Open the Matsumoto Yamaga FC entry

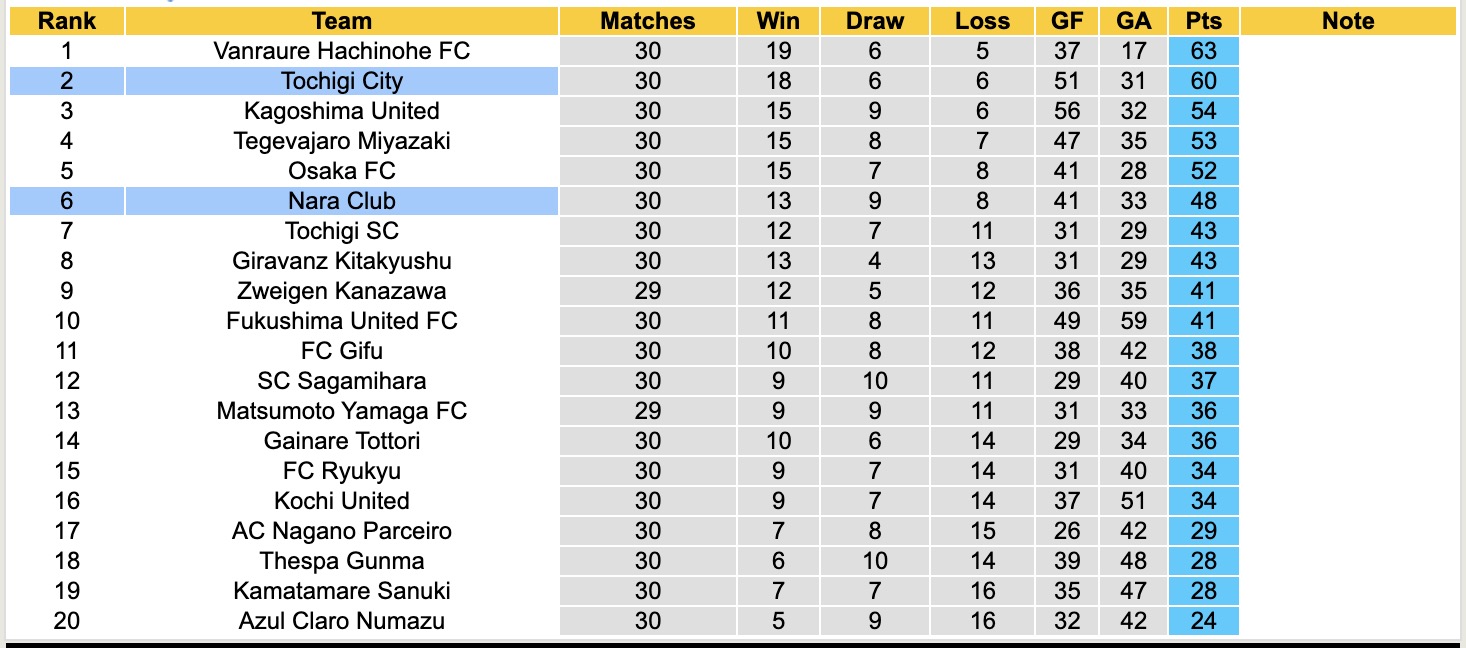click(341, 411)
